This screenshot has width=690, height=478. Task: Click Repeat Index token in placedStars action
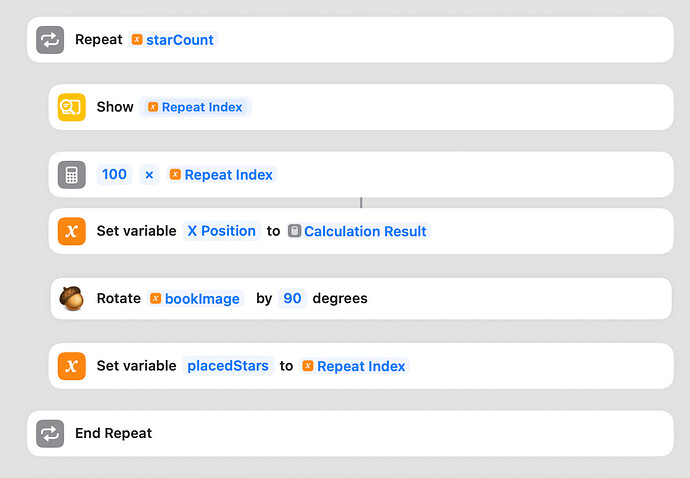[354, 366]
